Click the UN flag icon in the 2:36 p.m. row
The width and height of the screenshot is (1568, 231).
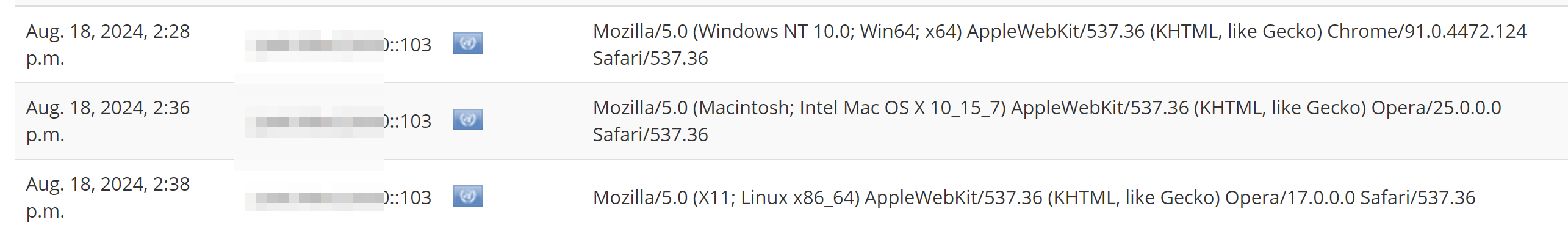click(467, 120)
